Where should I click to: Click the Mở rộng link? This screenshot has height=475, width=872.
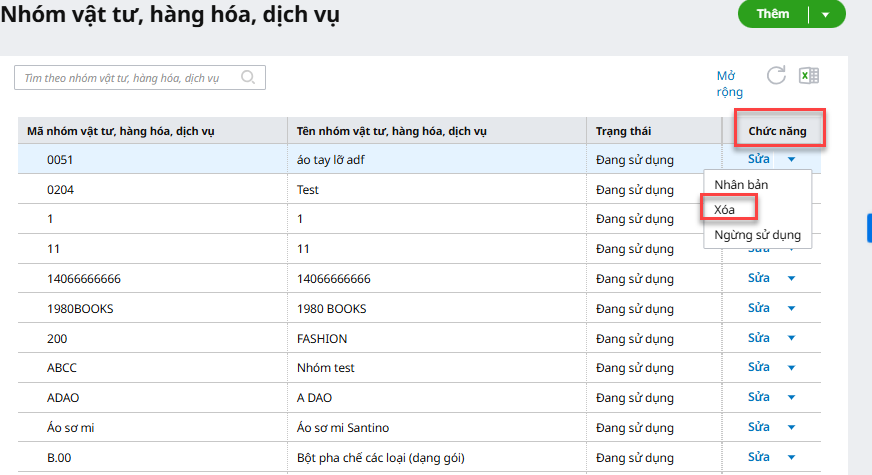pyautogui.click(x=729, y=84)
